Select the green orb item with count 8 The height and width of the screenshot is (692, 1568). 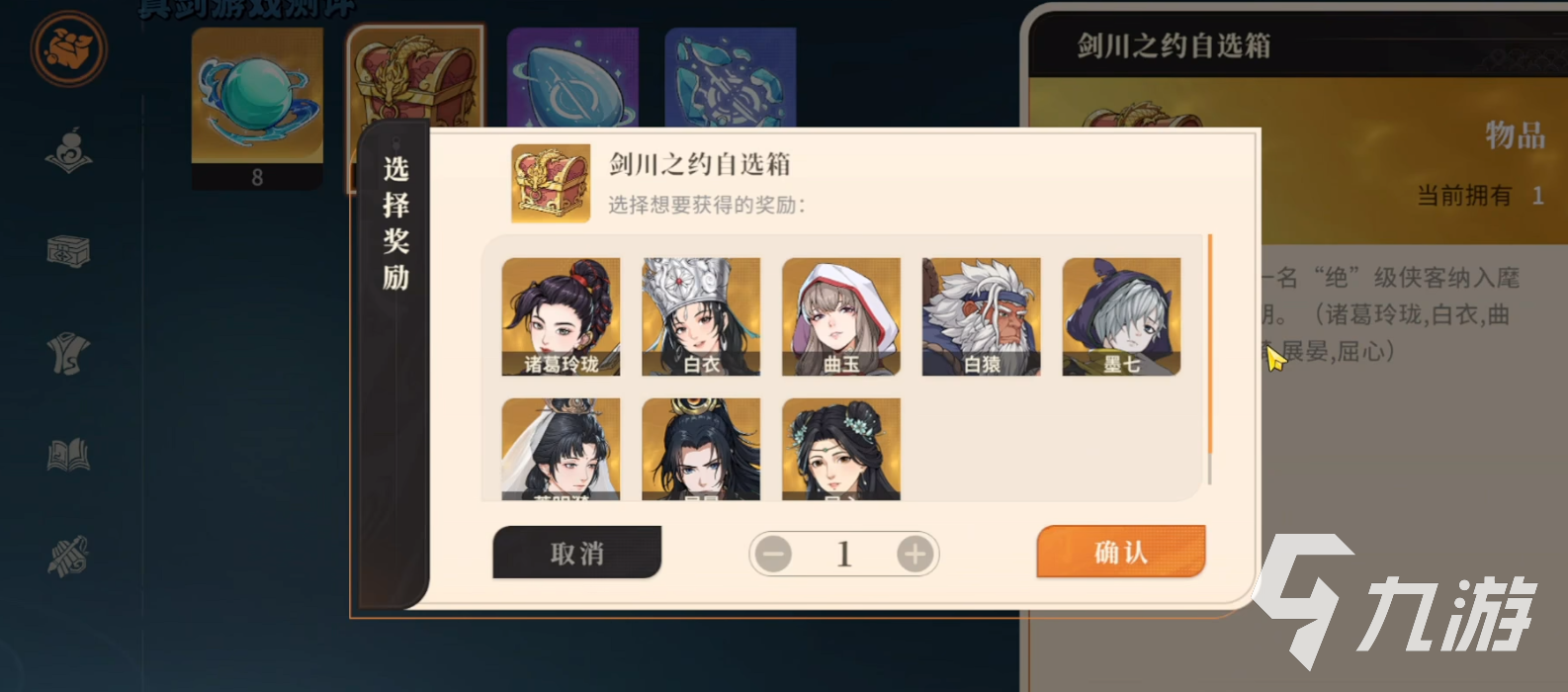click(x=257, y=108)
